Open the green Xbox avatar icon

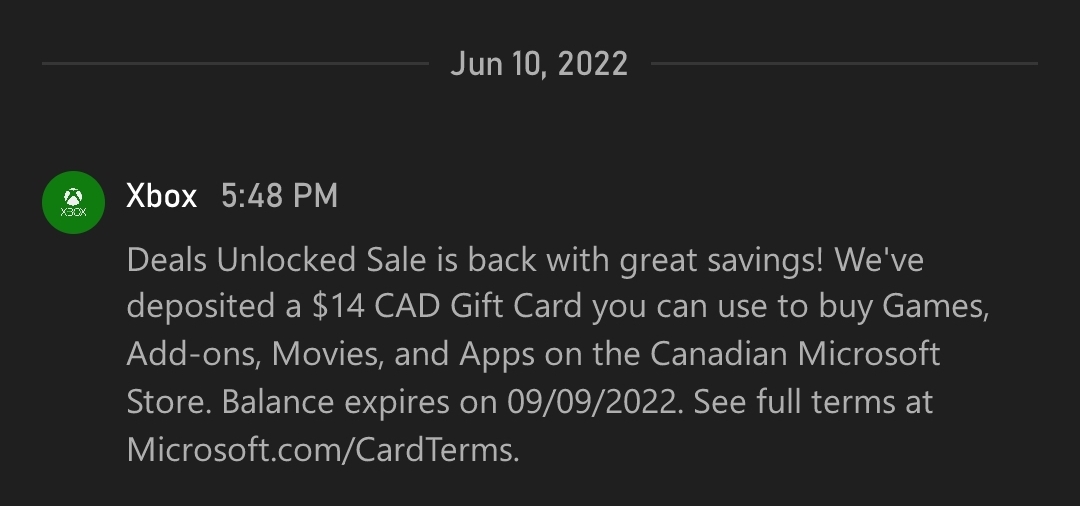(73, 202)
